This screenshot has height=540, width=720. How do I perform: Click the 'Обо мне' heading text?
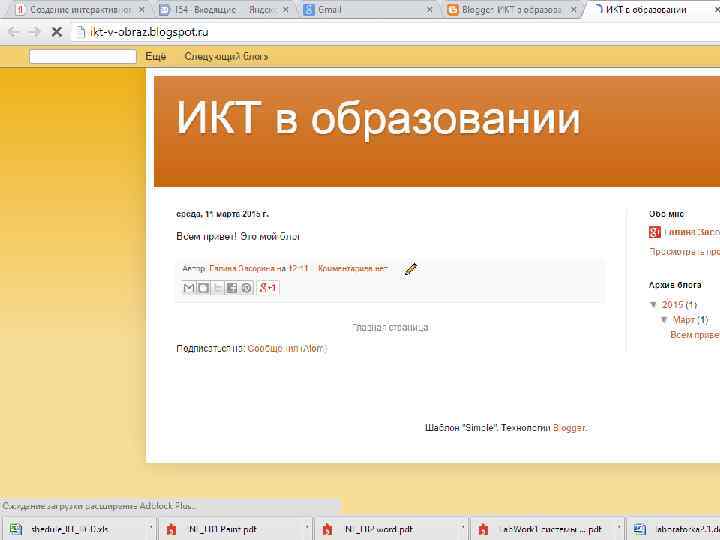(x=666, y=214)
